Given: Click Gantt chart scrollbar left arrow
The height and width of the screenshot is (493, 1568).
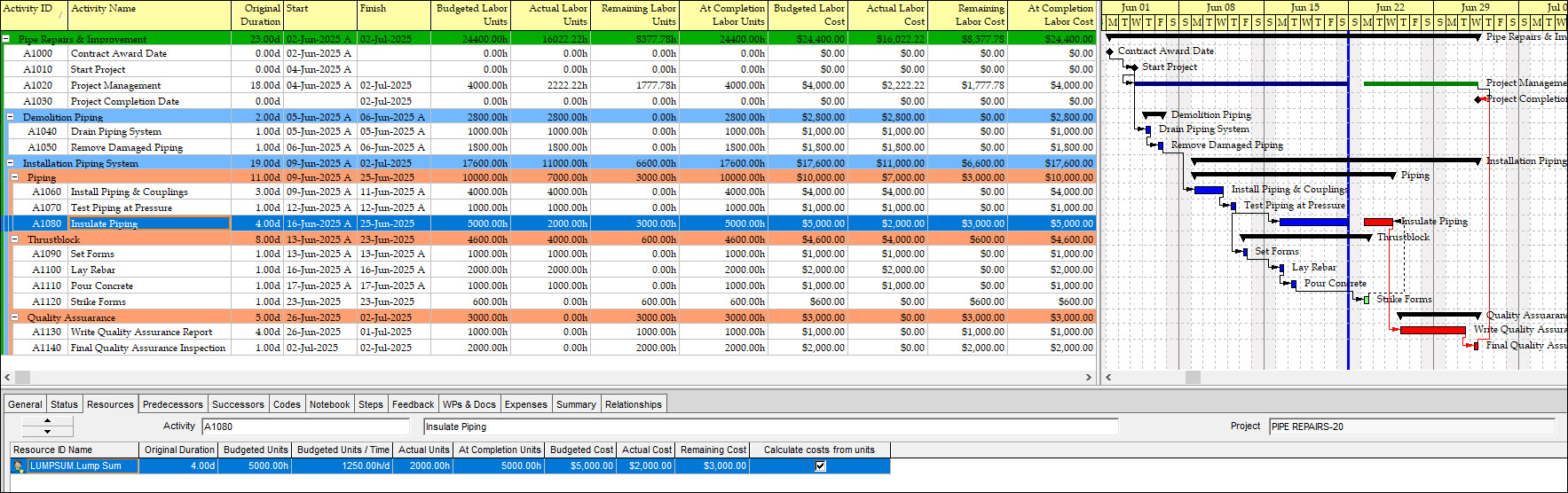Looking at the screenshot, I should pyautogui.click(x=1108, y=377).
